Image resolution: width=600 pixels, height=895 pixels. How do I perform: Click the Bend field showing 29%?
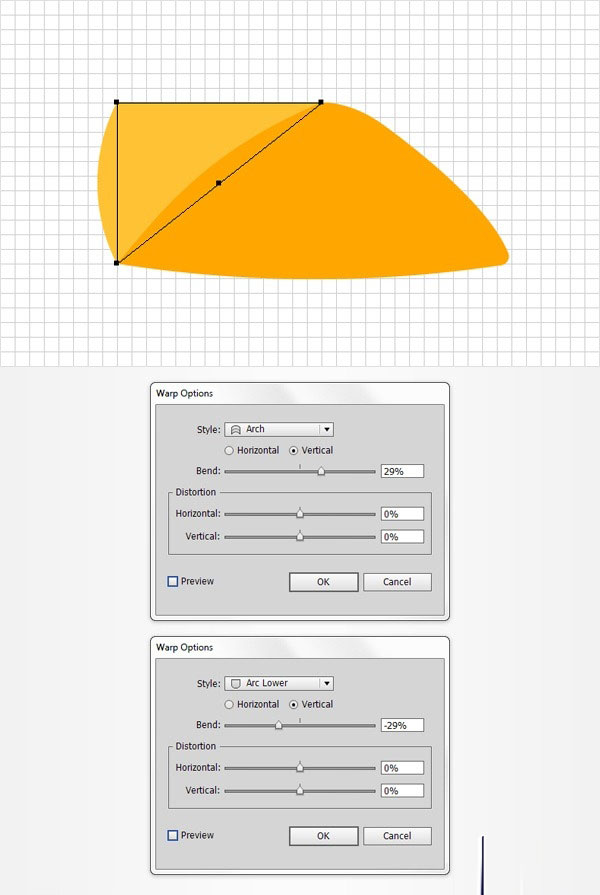tap(402, 471)
